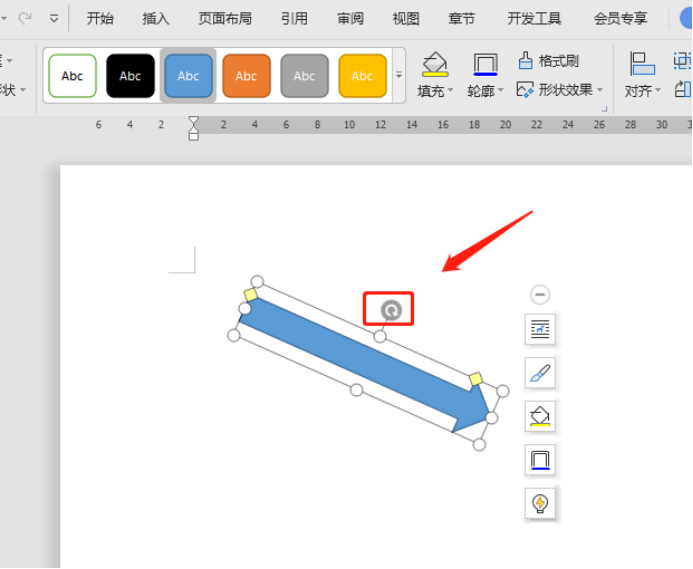Click the yellow adjust handle near arrowhead

(x=476, y=379)
